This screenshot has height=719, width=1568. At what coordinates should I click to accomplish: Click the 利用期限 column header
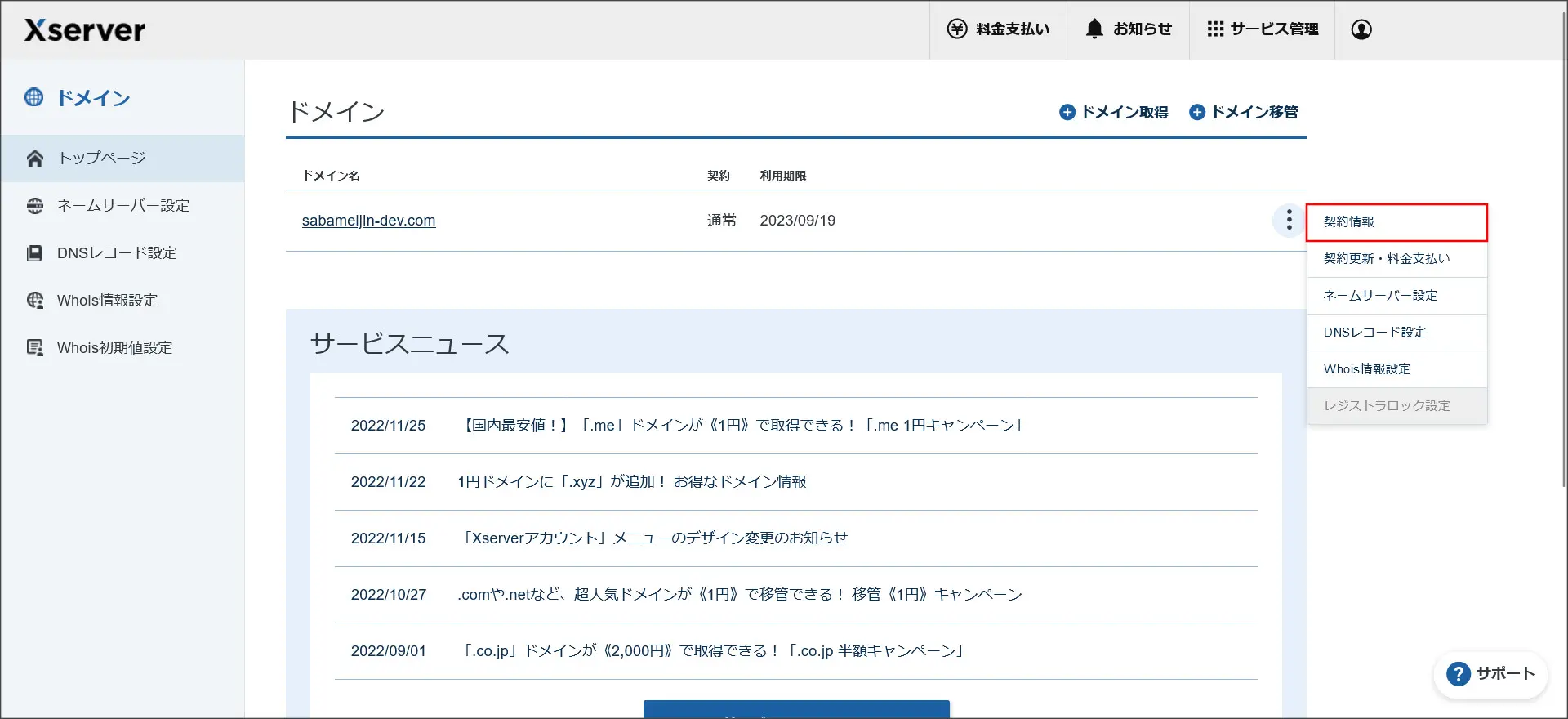coord(783,176)
